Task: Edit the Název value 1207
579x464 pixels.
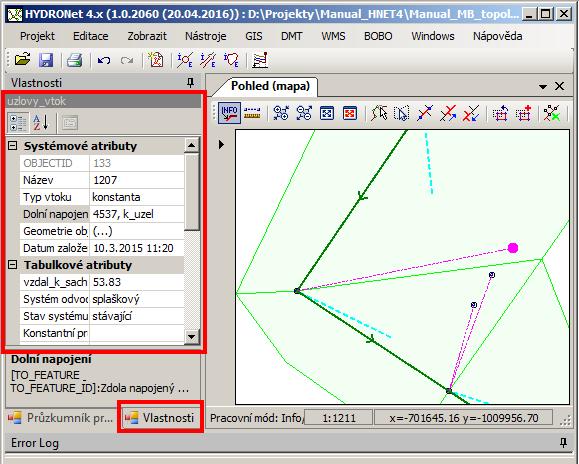Action: [137, 180]
